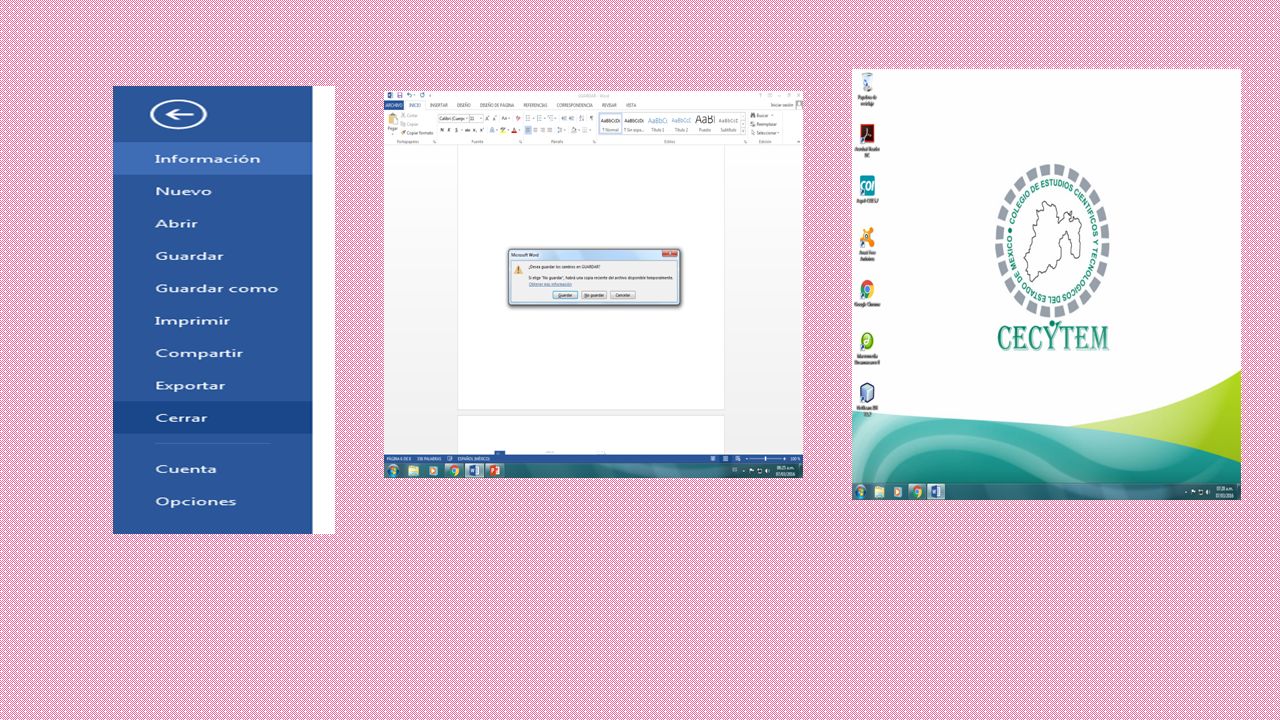Click the save icon in Quick Access Toolbar
The width and height of the screenshot is (1280, 720).
coord(399,95)
